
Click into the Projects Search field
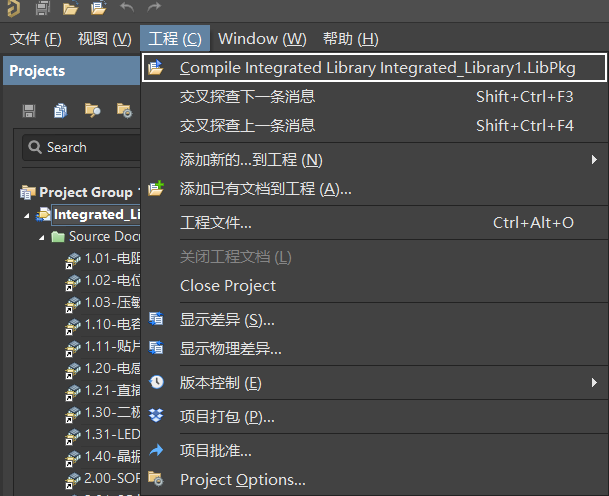click(82, 147)
